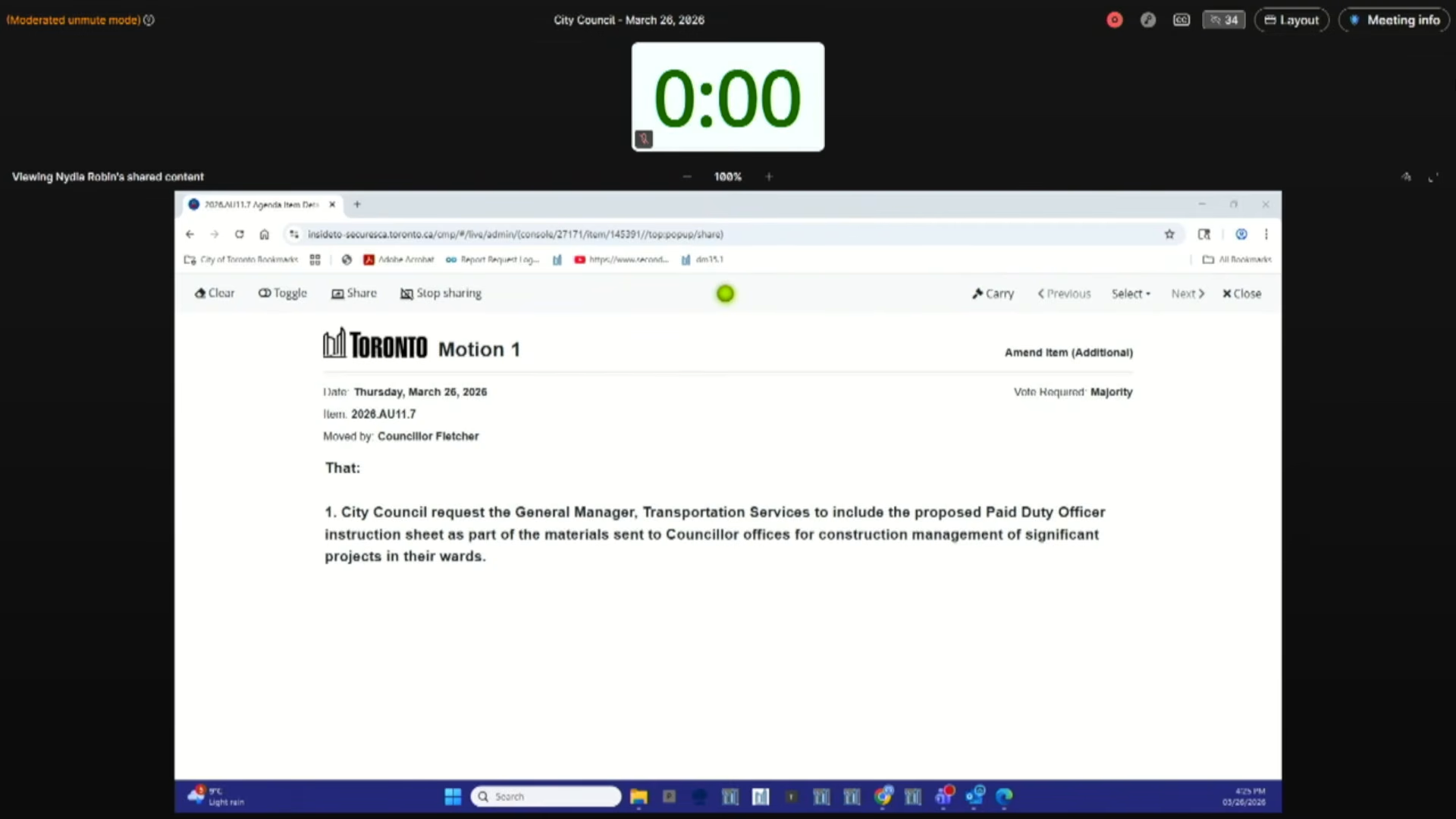Close the 2026.AU11.7 browser tab
The image size is (1456, 819).
tap(332, 205)
